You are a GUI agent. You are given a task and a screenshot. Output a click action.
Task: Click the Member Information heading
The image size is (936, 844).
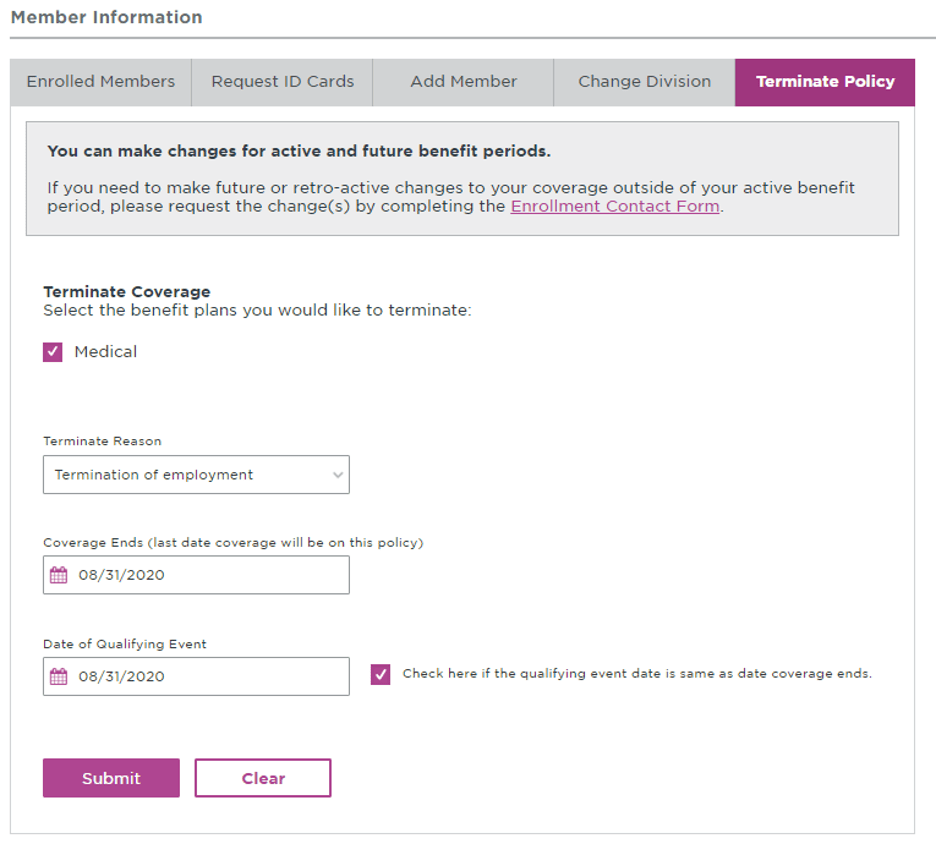point(107,17)
